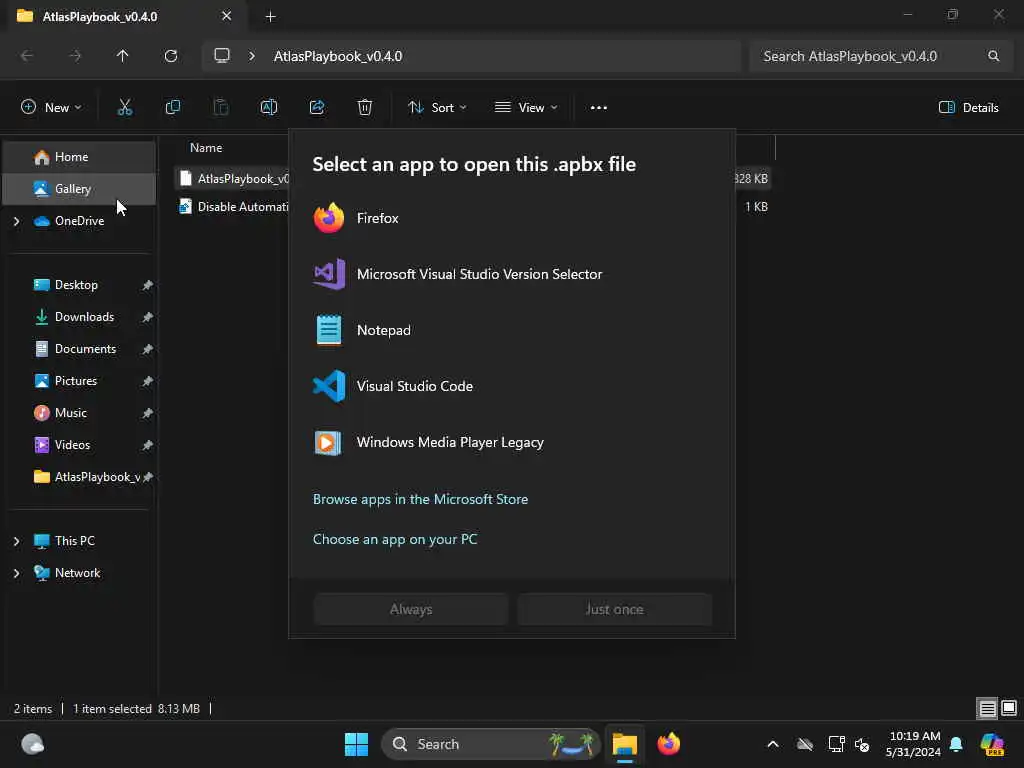Open pinned AtlasPlaybook_v folder in sidebar
This screenshot has height=768, width=1024.
click(x=80, y=477)
